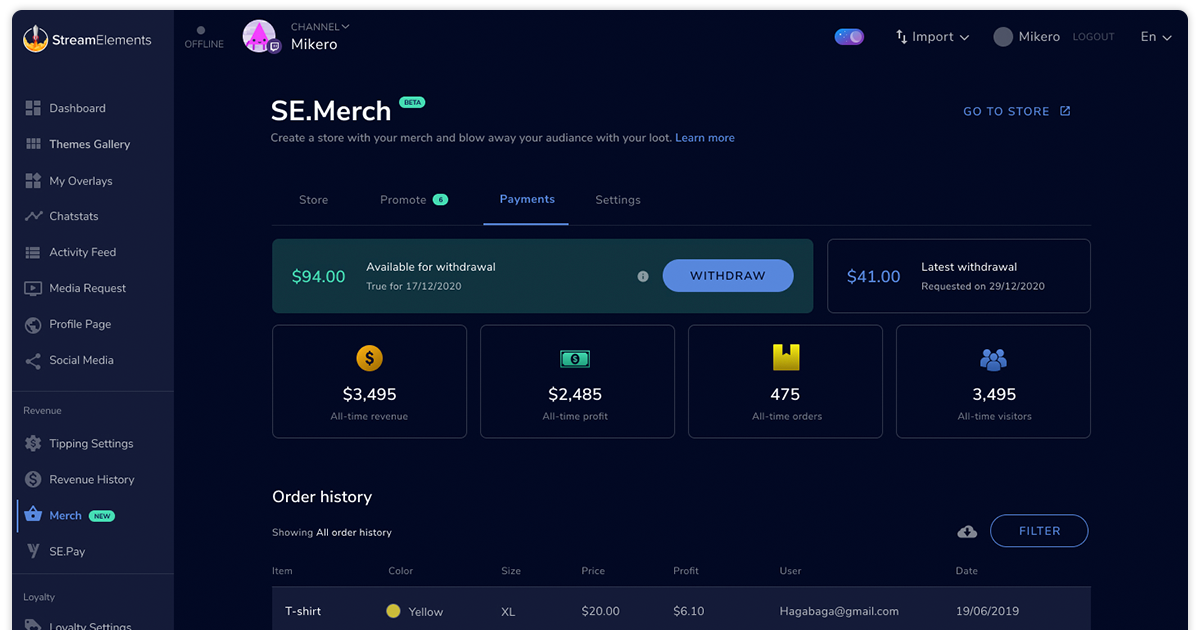The width and height of the screenshot is (1200, 630).
Task: Click the Mikero channel avatar
Action: tap(259, 36)
